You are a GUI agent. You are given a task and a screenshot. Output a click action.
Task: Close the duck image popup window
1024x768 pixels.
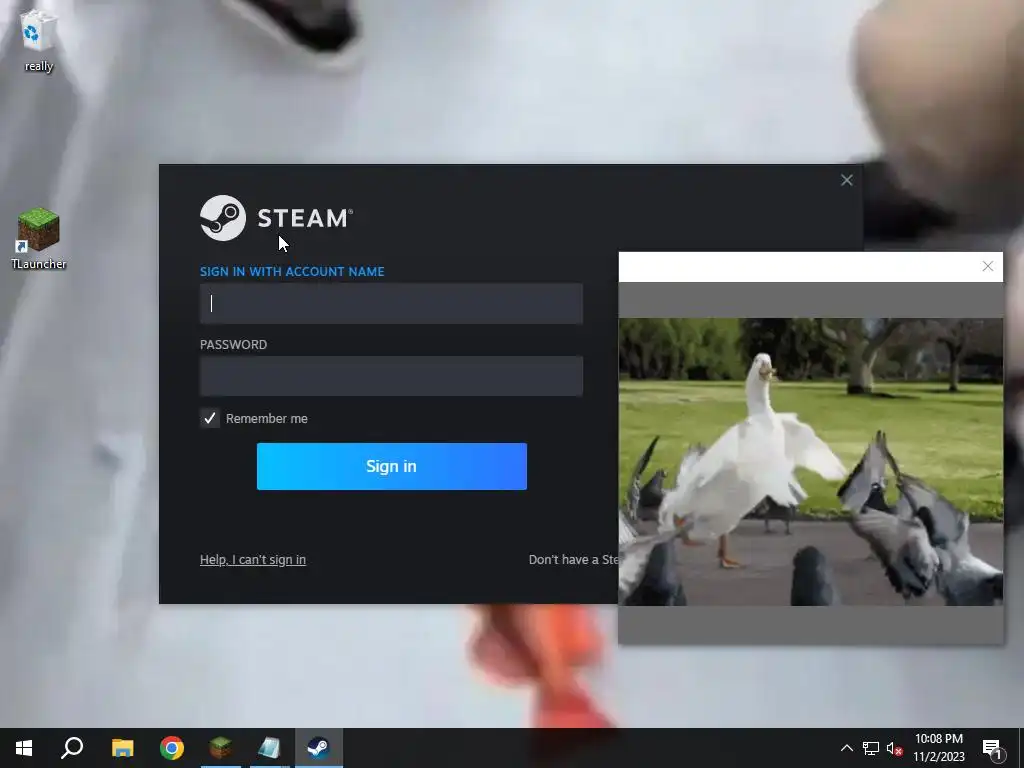987,266
